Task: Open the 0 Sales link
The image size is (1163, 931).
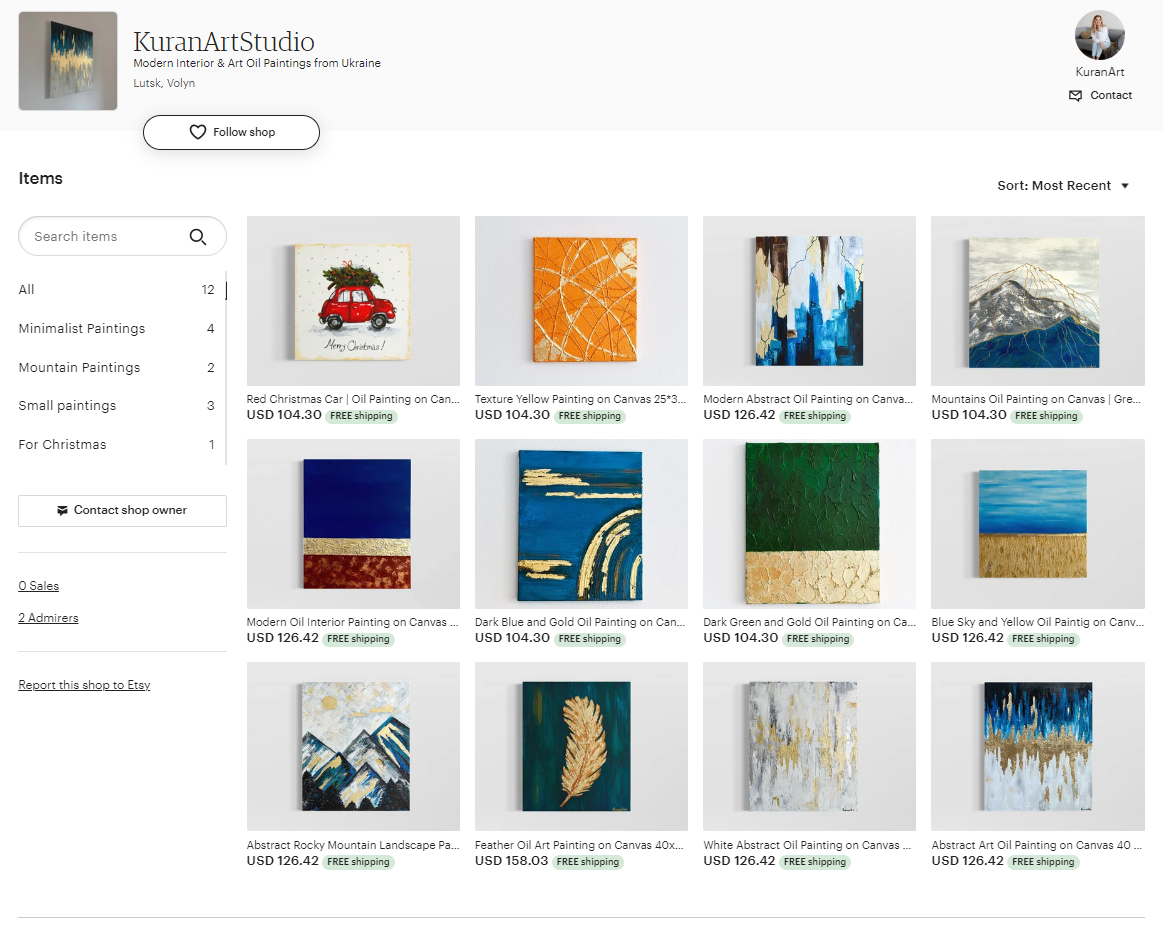Action: pyautogui.click(x=39, y=586)
